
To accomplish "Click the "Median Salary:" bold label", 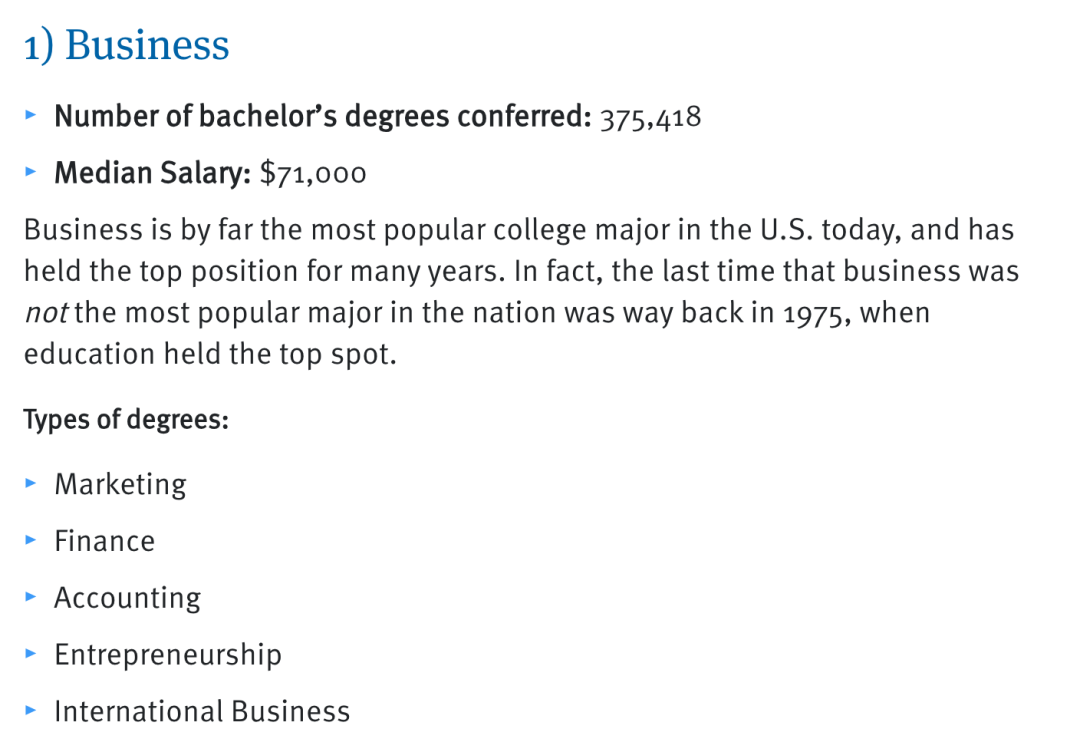I will [152, 174].
